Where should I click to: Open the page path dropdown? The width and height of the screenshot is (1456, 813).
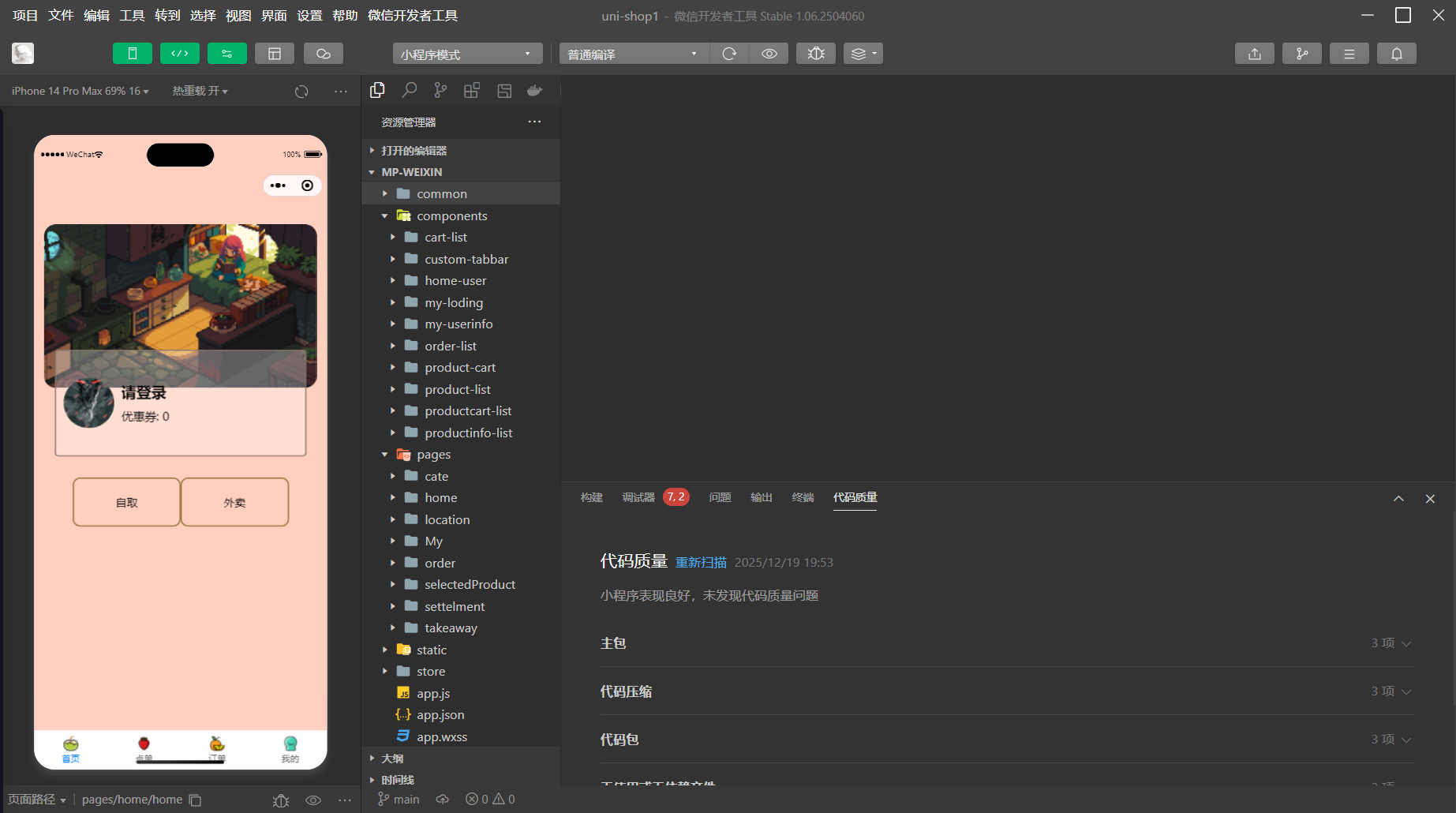click(x=37, y=800)
